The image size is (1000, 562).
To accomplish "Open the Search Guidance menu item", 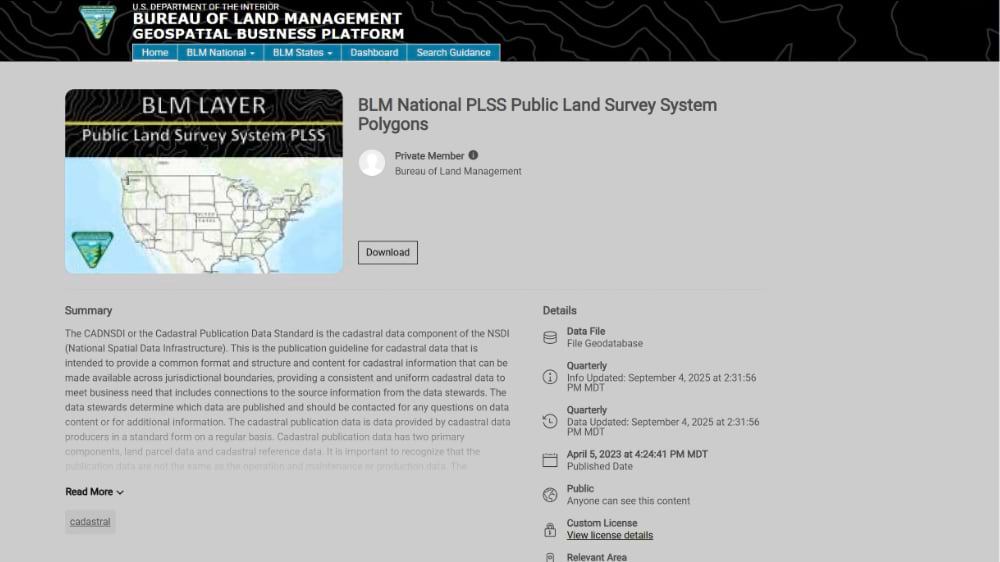I will click(453, 52).
